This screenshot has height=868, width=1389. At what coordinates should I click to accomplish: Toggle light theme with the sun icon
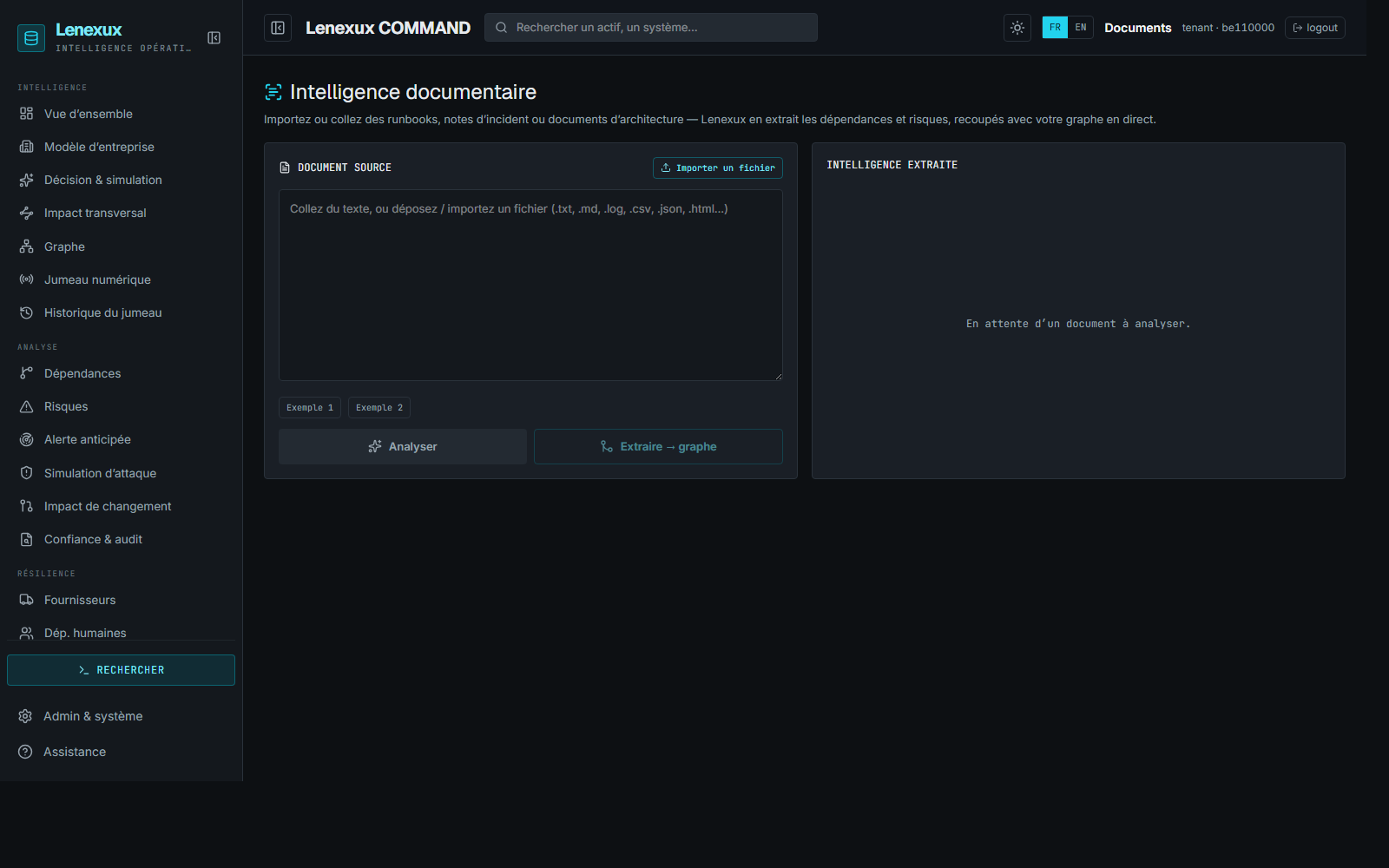pyautogui.click(x=1017, y=28)
